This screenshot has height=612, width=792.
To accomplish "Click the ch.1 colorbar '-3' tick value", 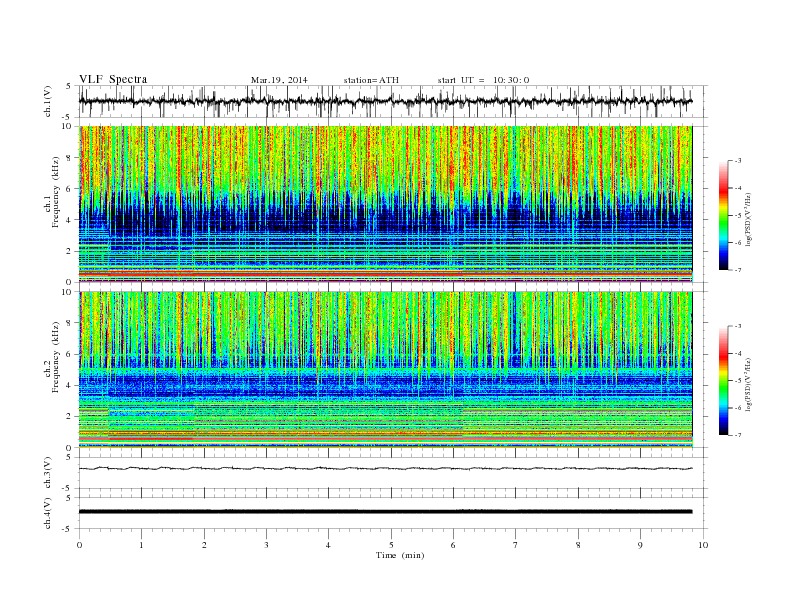I will [738, 161].
